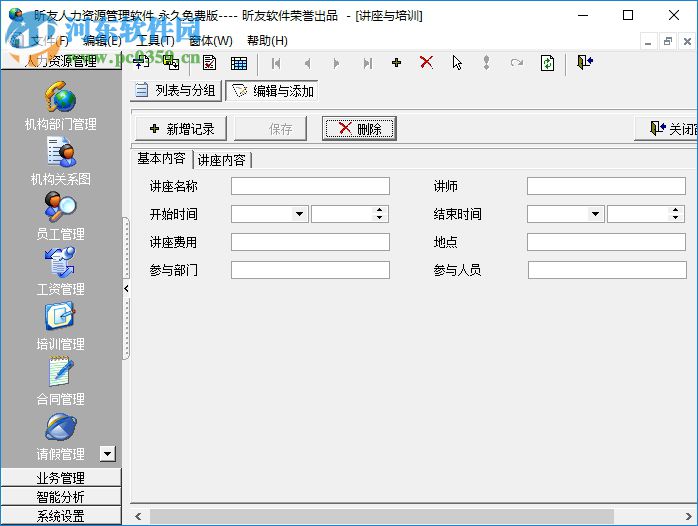Open 工资管理 in the sidebar

pyautogui.click(x=61, y=271)
